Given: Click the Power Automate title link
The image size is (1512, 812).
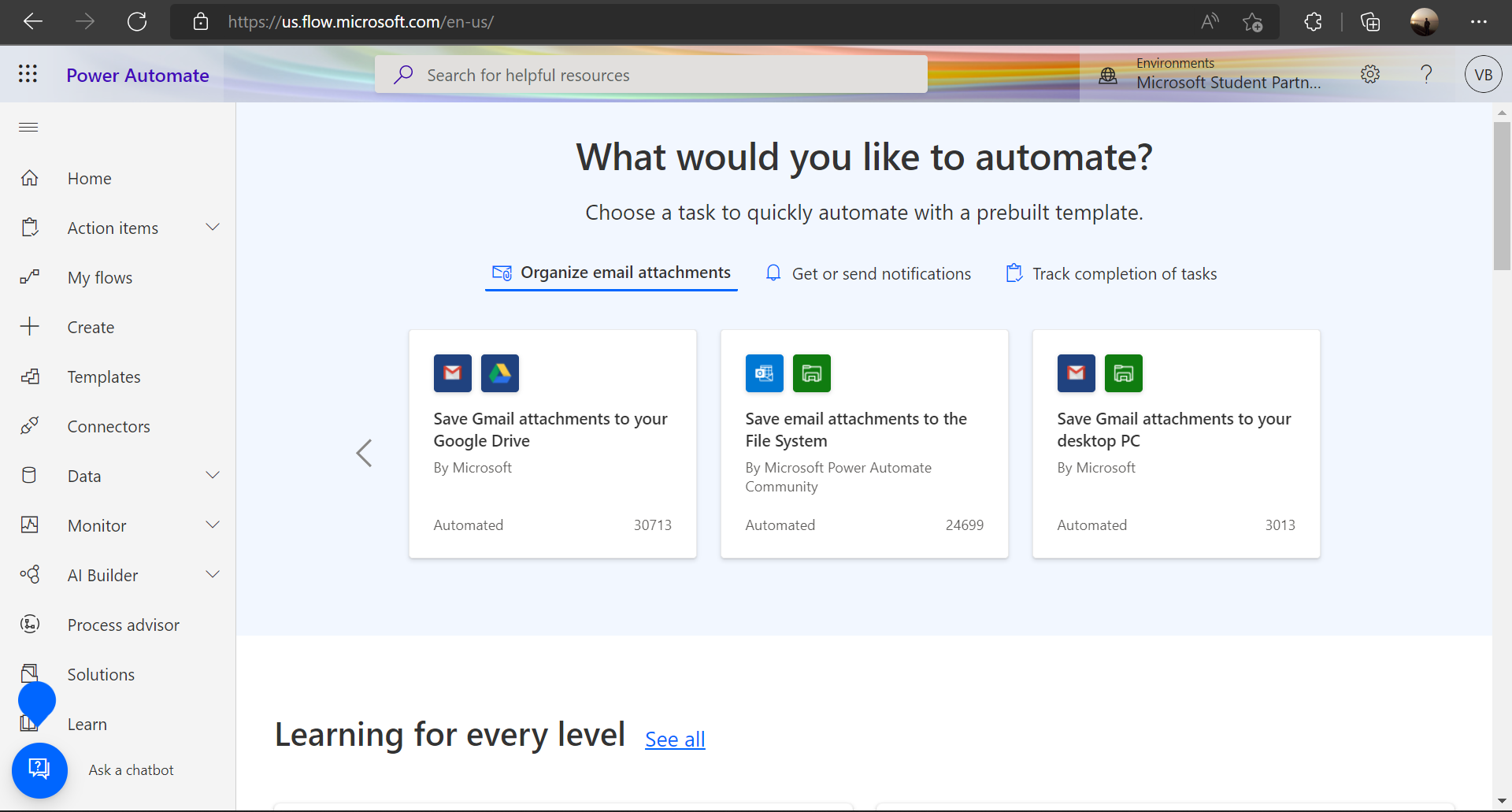Looking at the screenshot, I should pyautogui.click(x=138, y=76).
